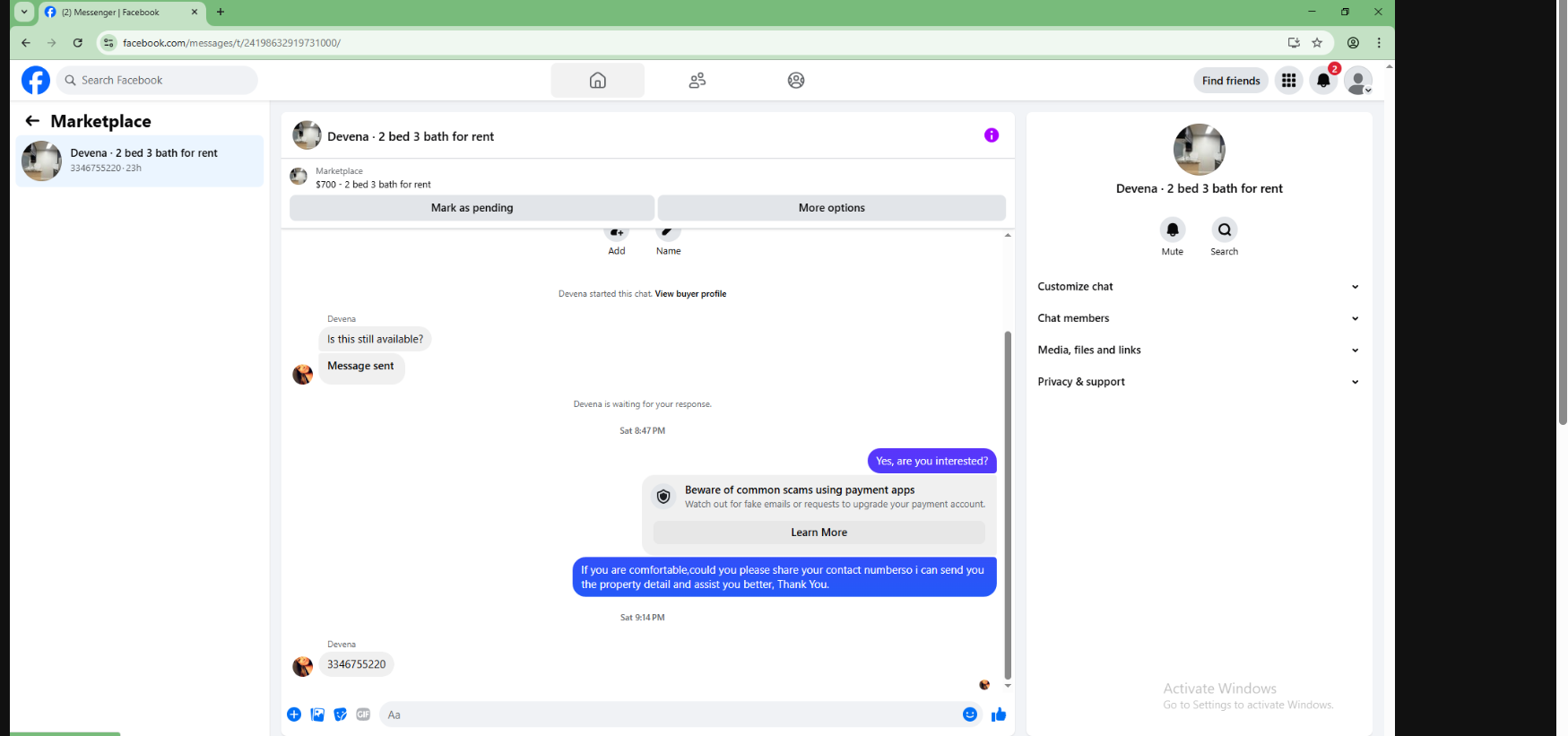Bookmark this page with star icon
The width and height of the screenshot is (1568, 736).
(x=1317, y=42)
